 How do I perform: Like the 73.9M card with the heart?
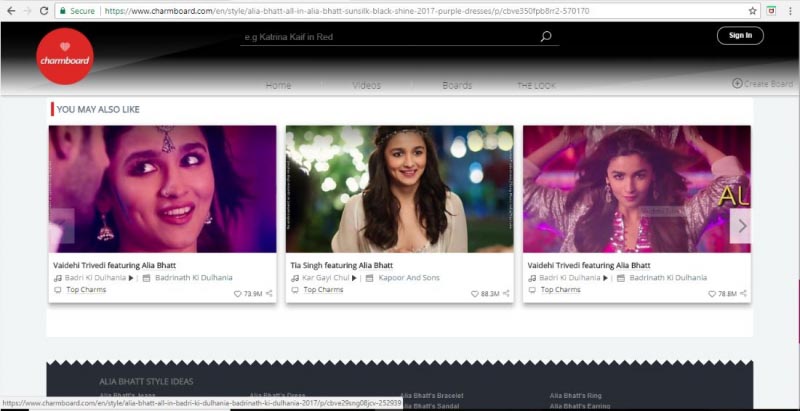(237, 294)
